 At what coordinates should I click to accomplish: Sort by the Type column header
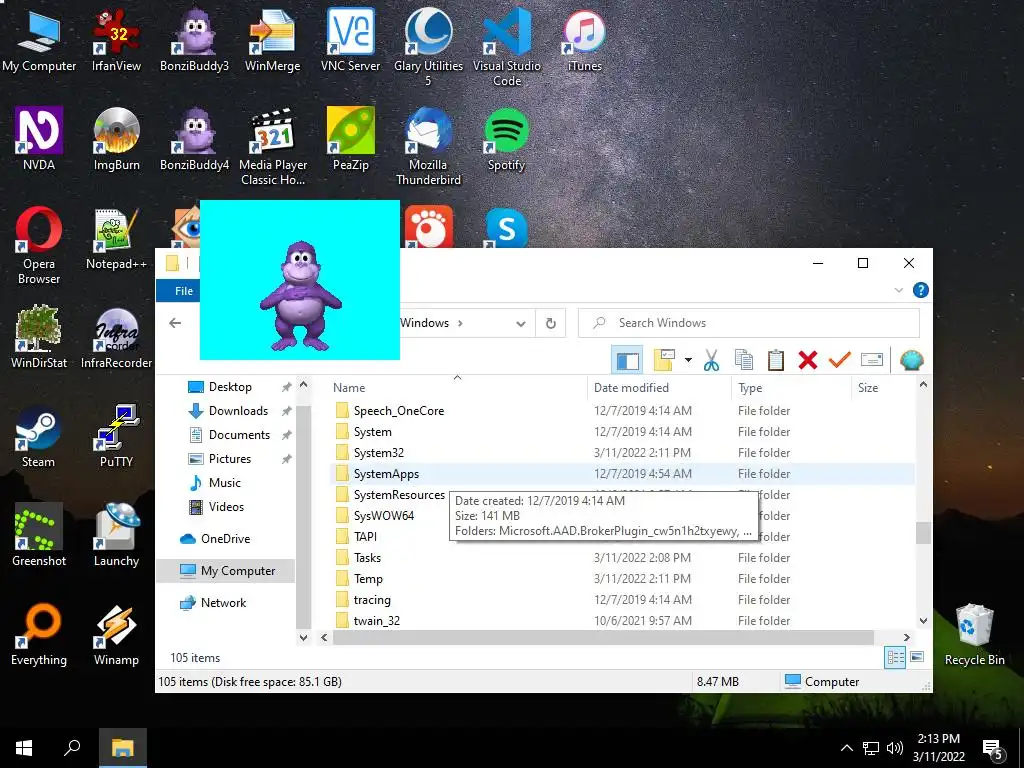pos(792,387)
